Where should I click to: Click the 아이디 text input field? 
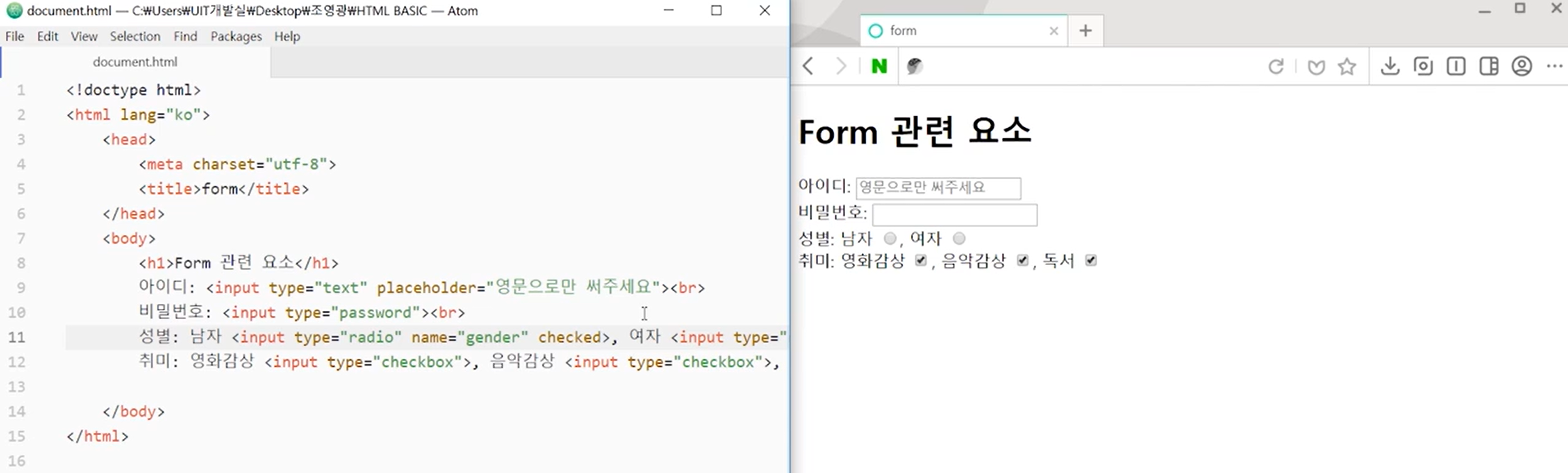pos(938,187)
